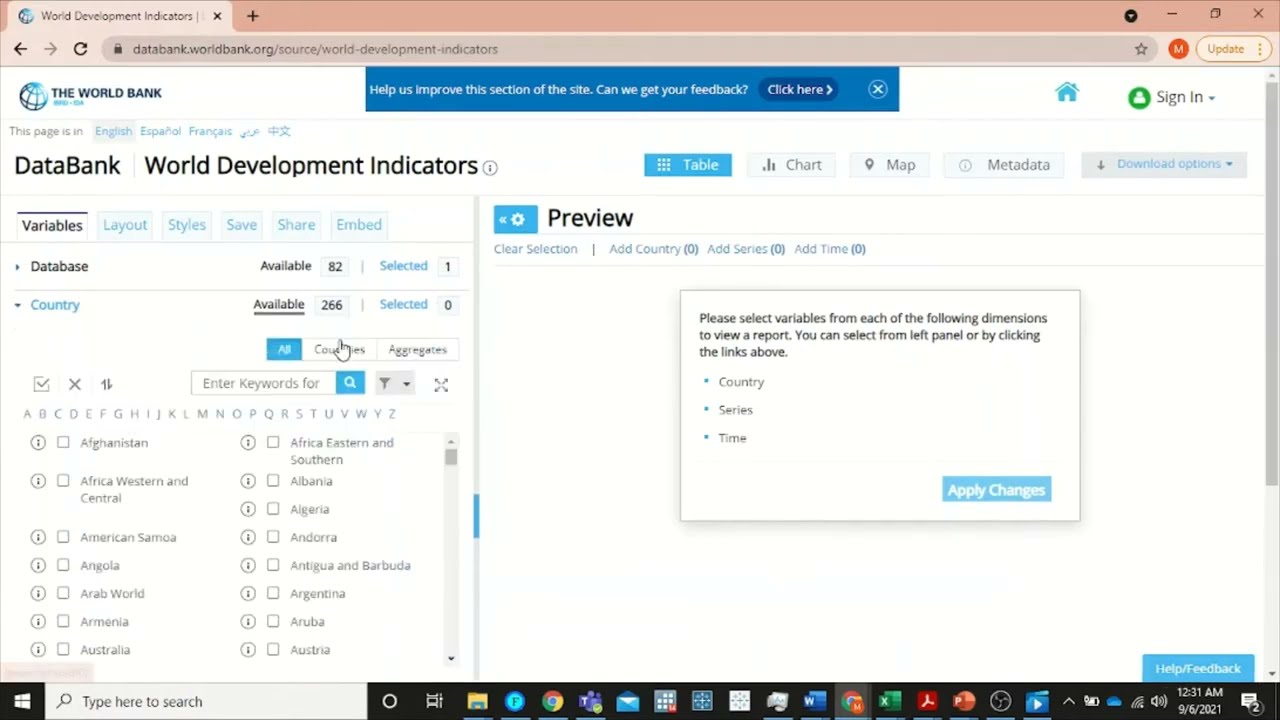Switch to the Layout tab
Image resolution: width=1280 pixels, height=720 pixels.
pos(125,225)
